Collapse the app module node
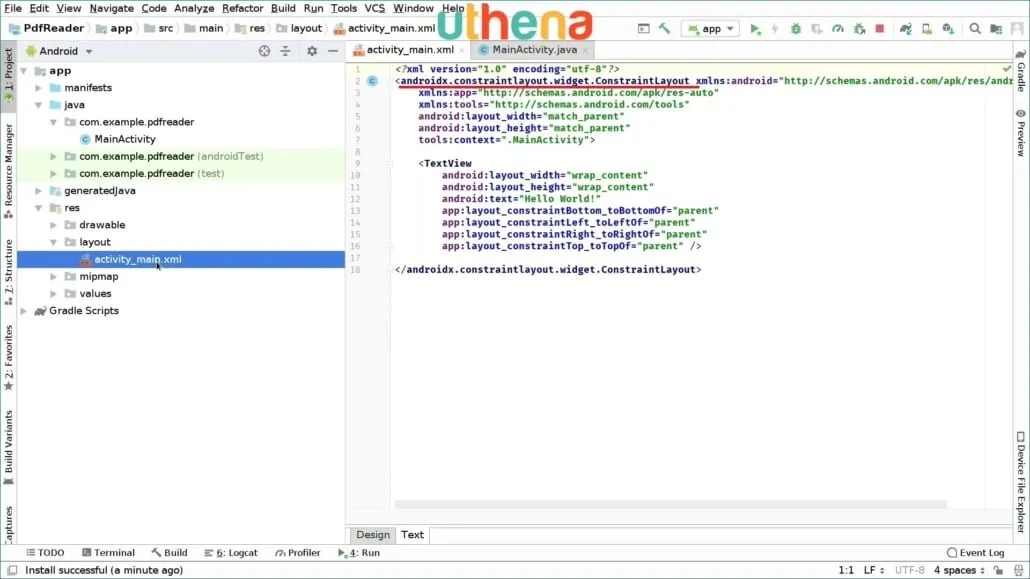 coord(24,70)
